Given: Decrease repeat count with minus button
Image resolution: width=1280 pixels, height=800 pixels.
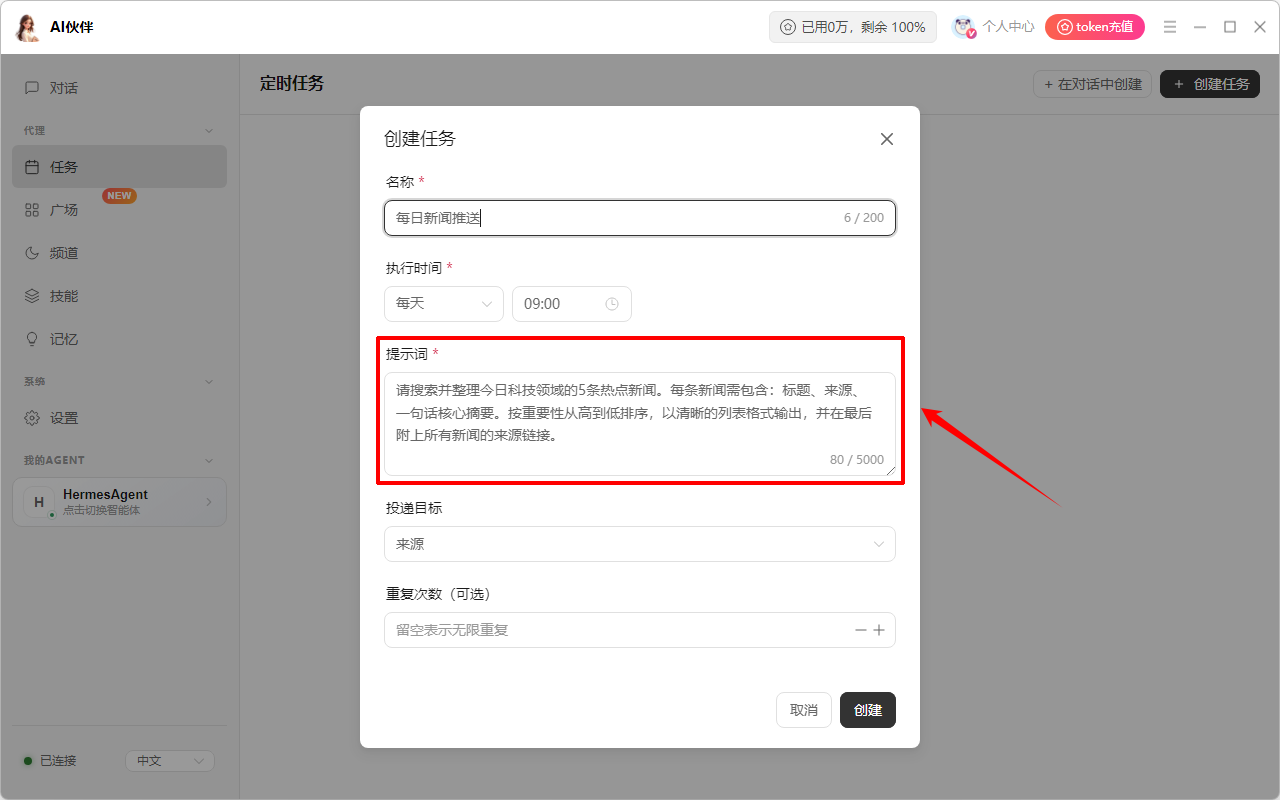Looking at the screenshot, I should pyautogui.click(x=861, y=630).
